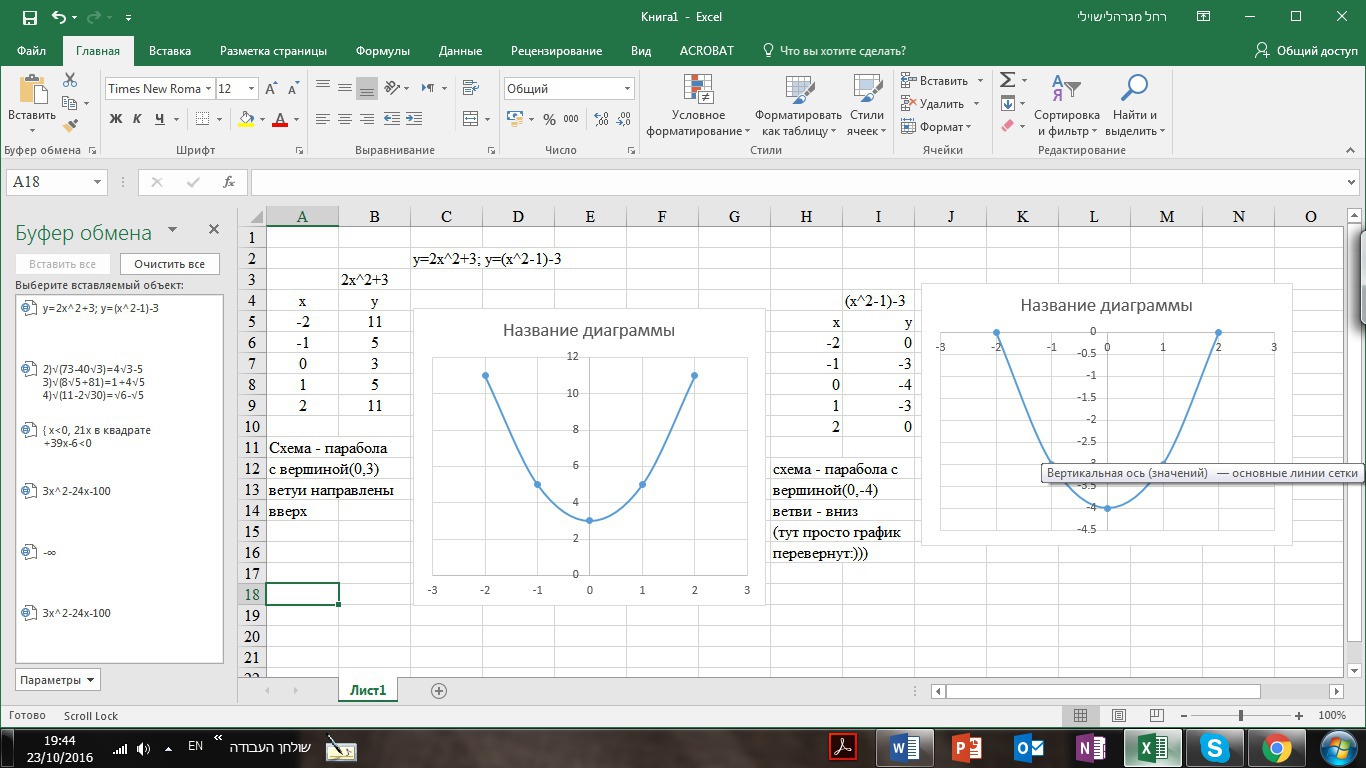The image size is (1366, 768).
Task: Increase the font size
Action: pos(272,89)
